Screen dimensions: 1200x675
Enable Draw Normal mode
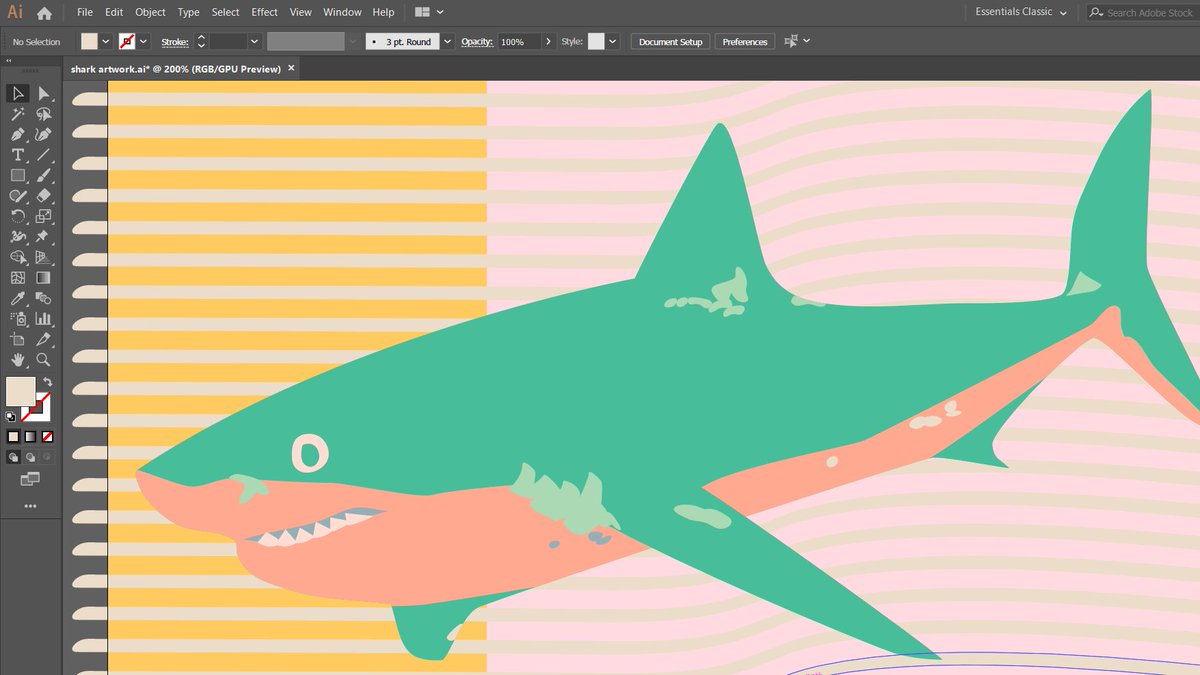(14, 457)
